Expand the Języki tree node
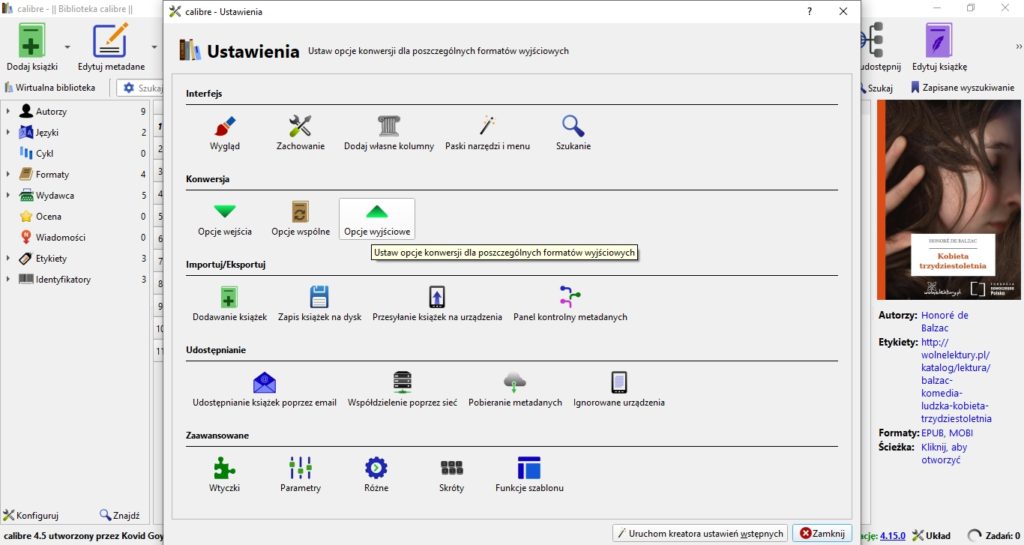Image resolution: width=1024 pixels, height=545 pixels. point(8,132)
